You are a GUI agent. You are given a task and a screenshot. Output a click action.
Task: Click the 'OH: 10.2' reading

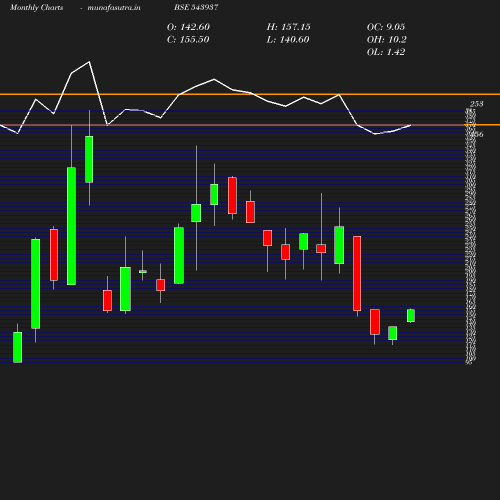pos(387,40)
